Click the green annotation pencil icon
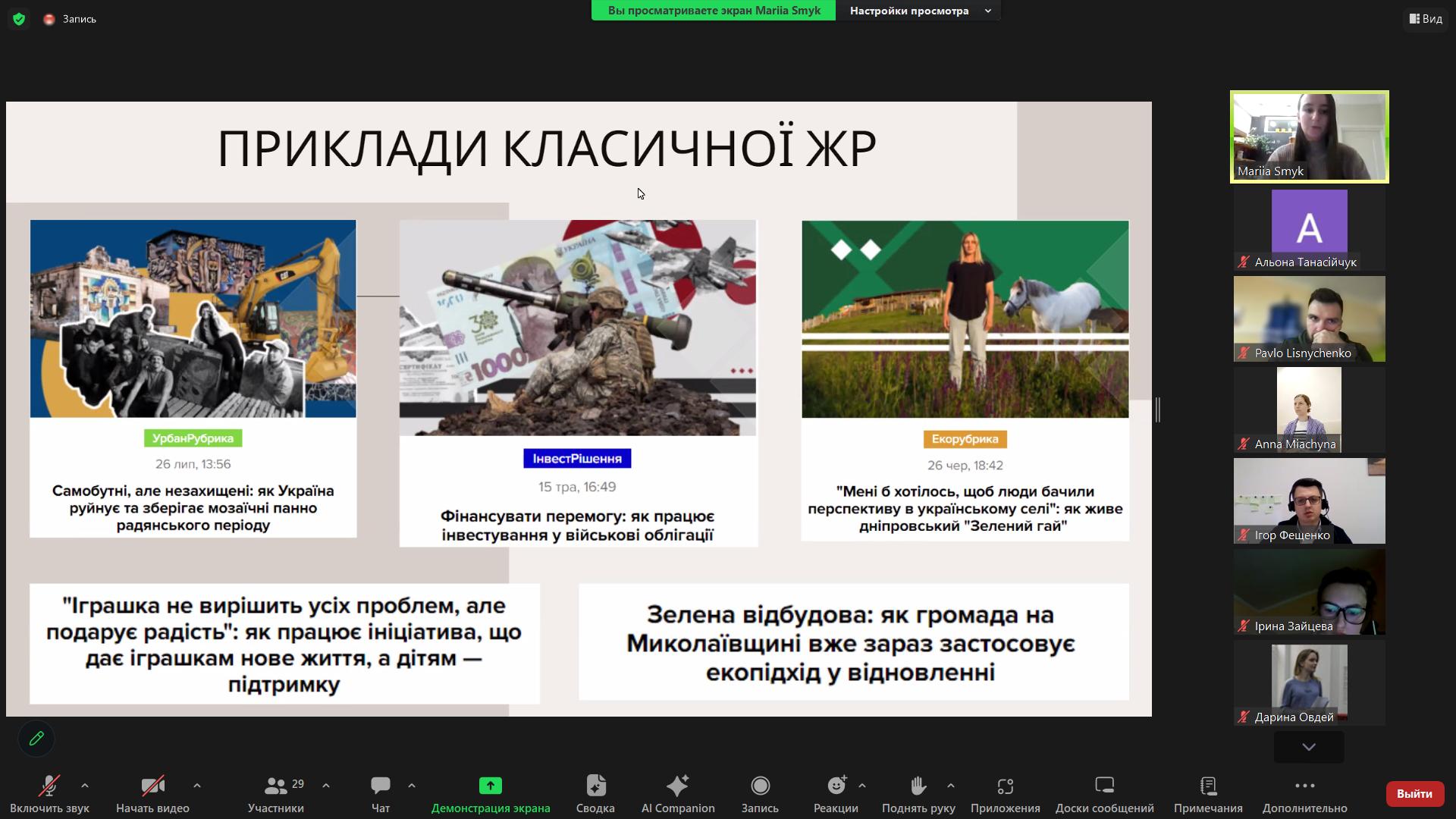 36,739
